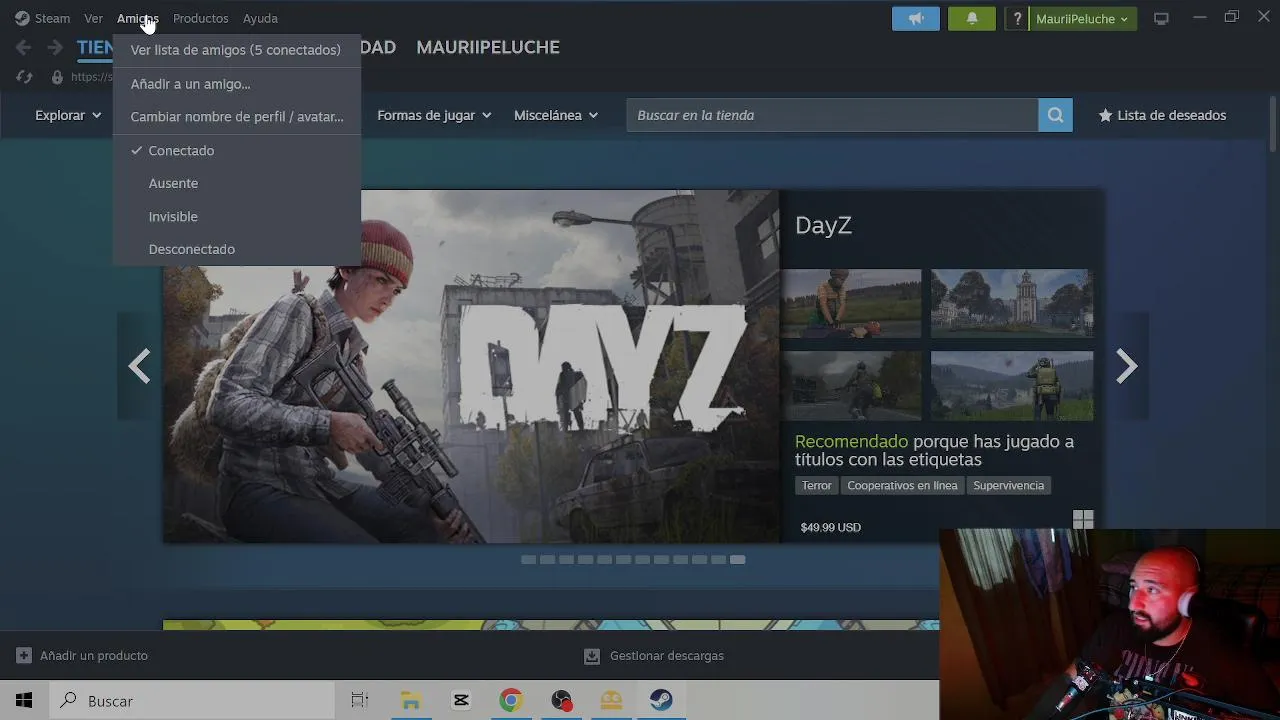Image resolution: width=1280 pixels, height=720 pixels.
Task: Open Google Chrome from taskbar
Action: point(511,700)
